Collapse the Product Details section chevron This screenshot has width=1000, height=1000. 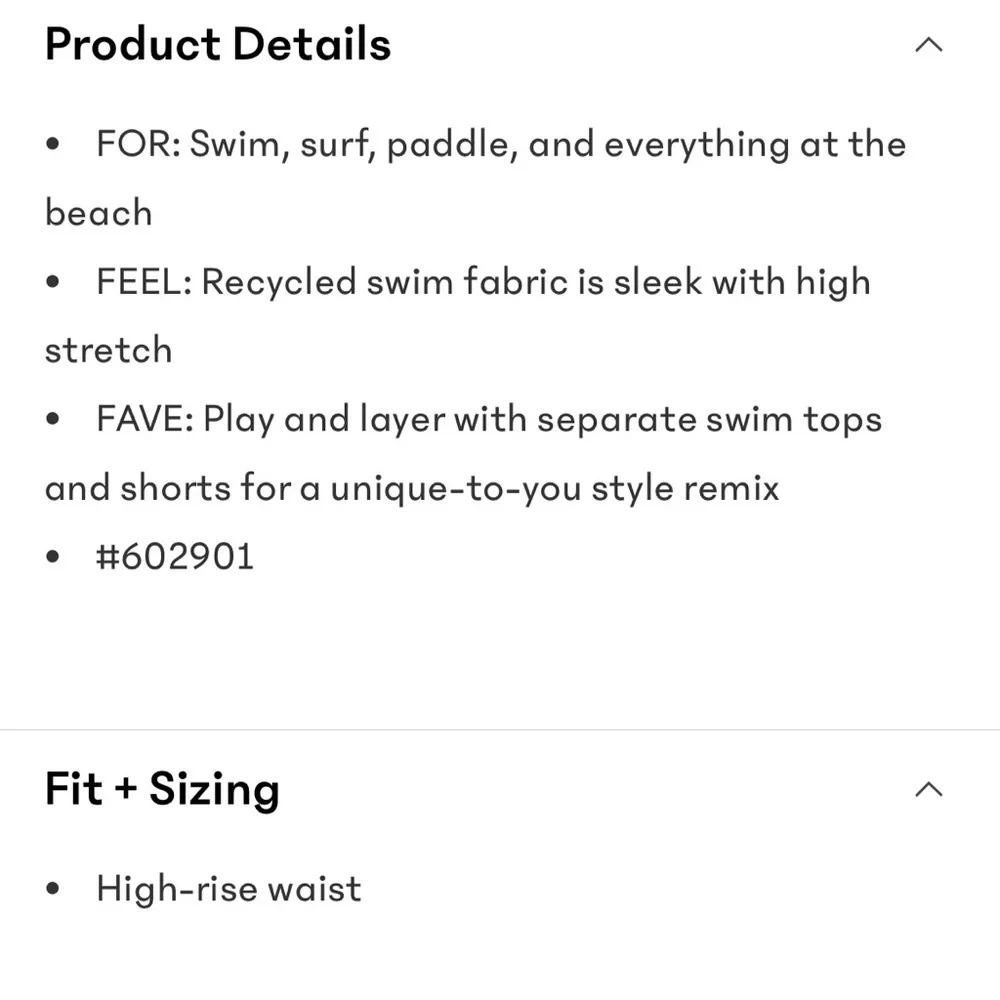929,45
